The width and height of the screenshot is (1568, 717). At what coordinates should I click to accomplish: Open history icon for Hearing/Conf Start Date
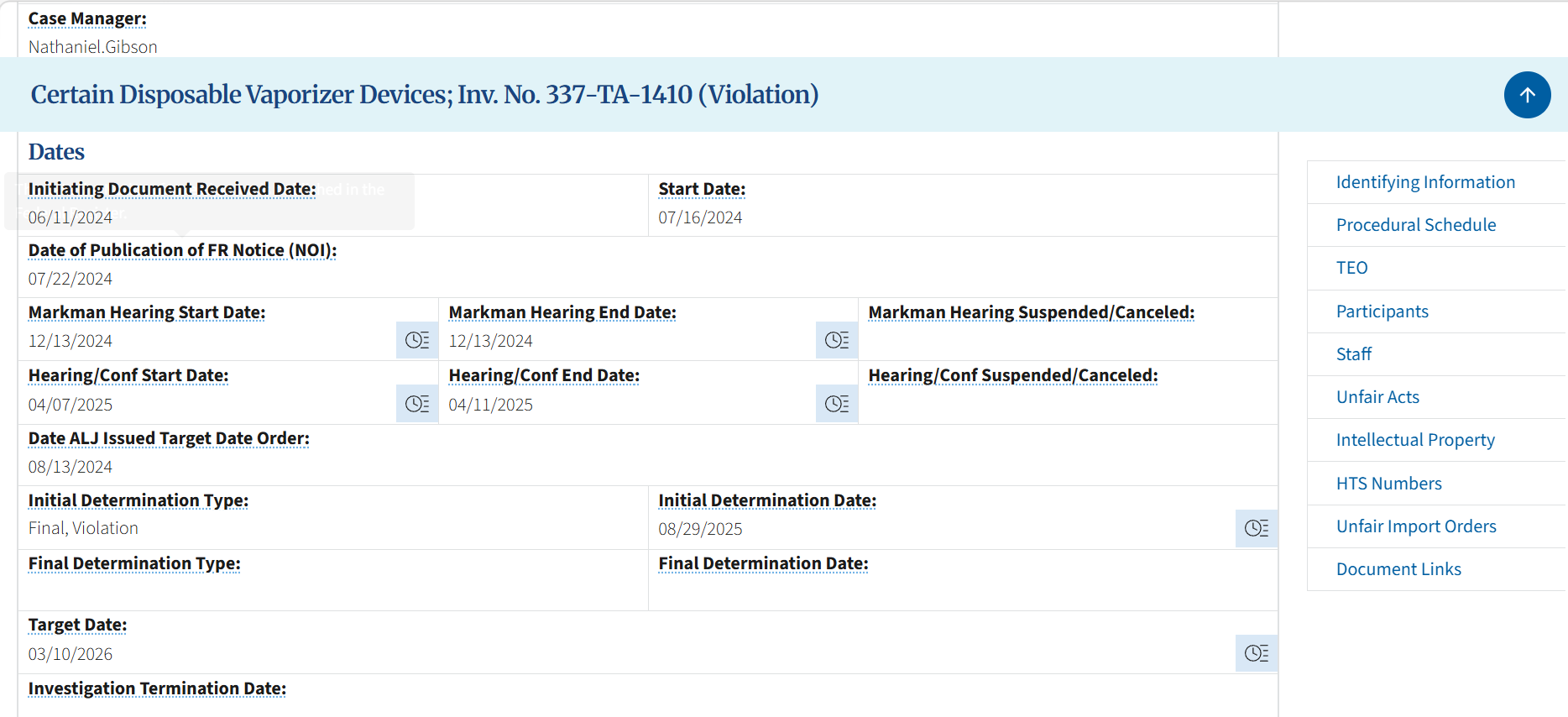pyautogui.click(x=417, y=404)
